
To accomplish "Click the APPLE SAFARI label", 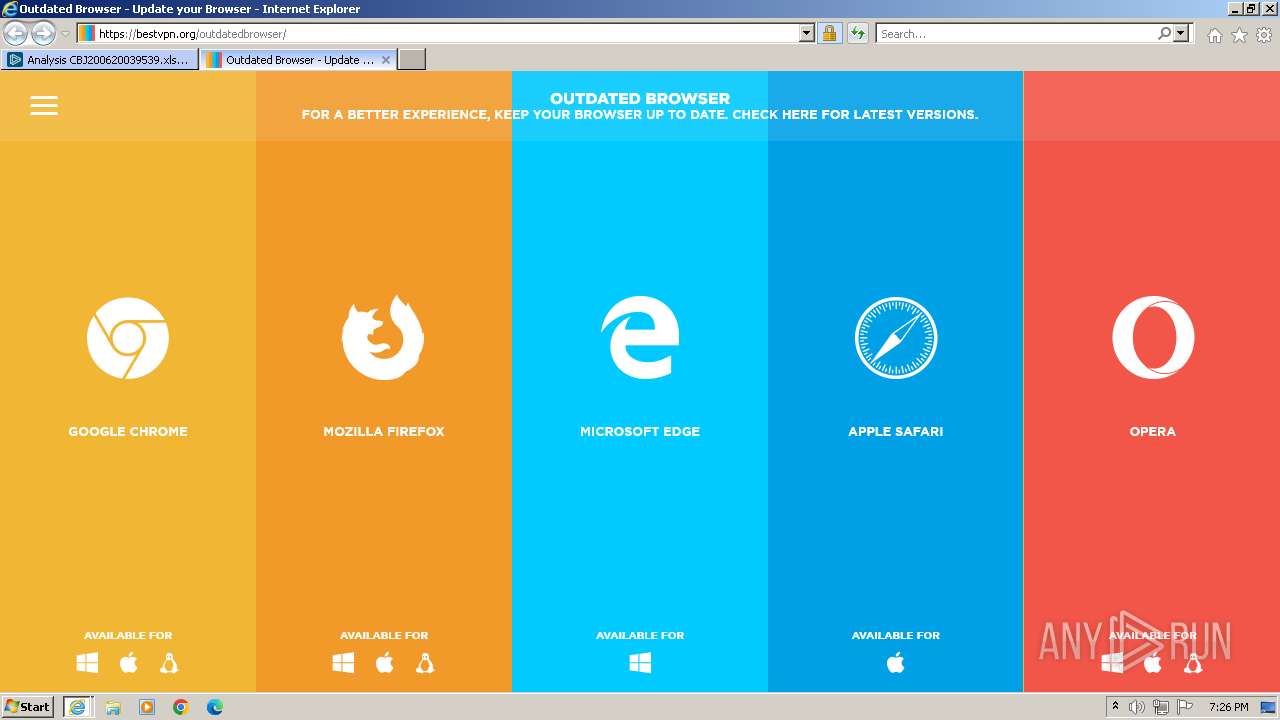I will point(896,431).
